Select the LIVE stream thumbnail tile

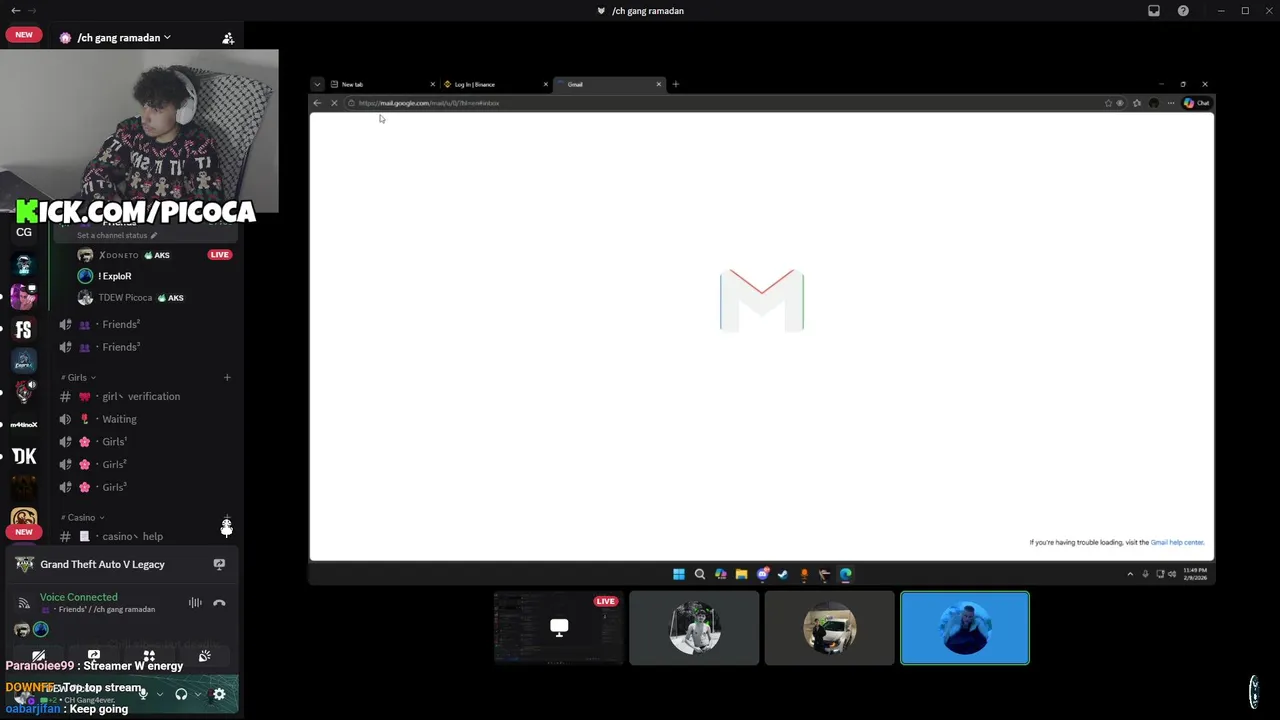(x=559, y=628)
